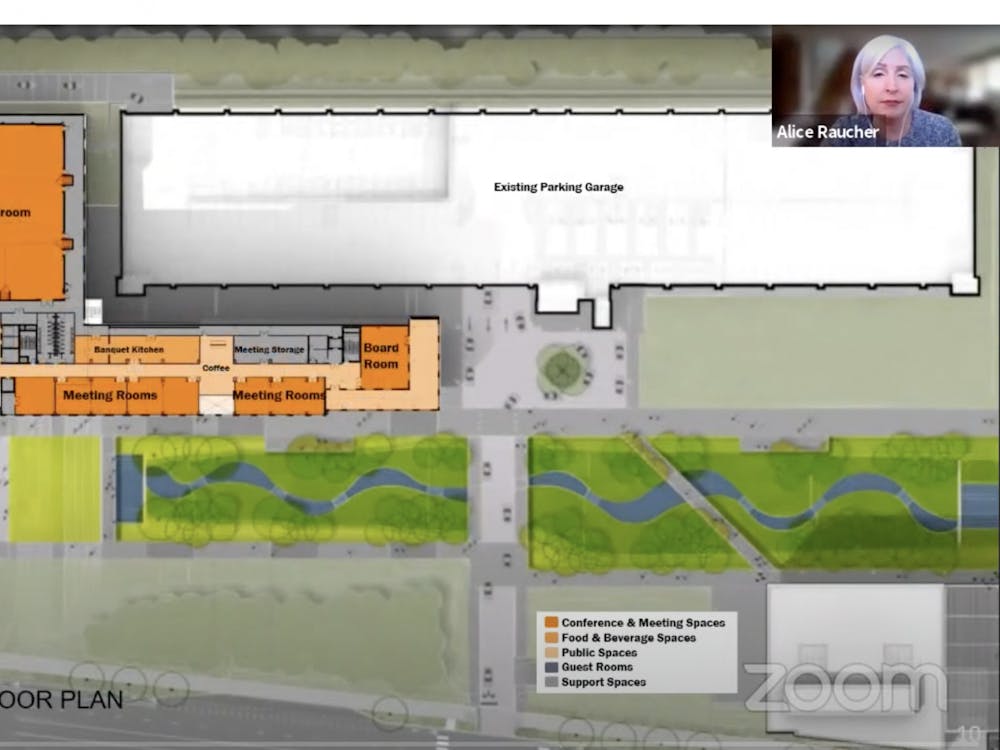Click the Support Spaces gray legend swatch
The width and height of the screenshot is (1000, 750).
pyautogui.click(x=551, y=682)
